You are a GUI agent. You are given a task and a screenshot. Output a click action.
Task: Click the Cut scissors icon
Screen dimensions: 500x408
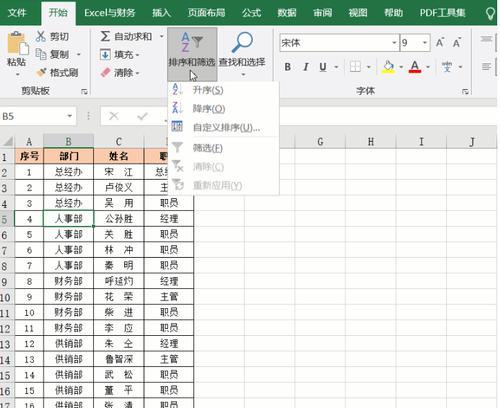click(x=41, y=36)
